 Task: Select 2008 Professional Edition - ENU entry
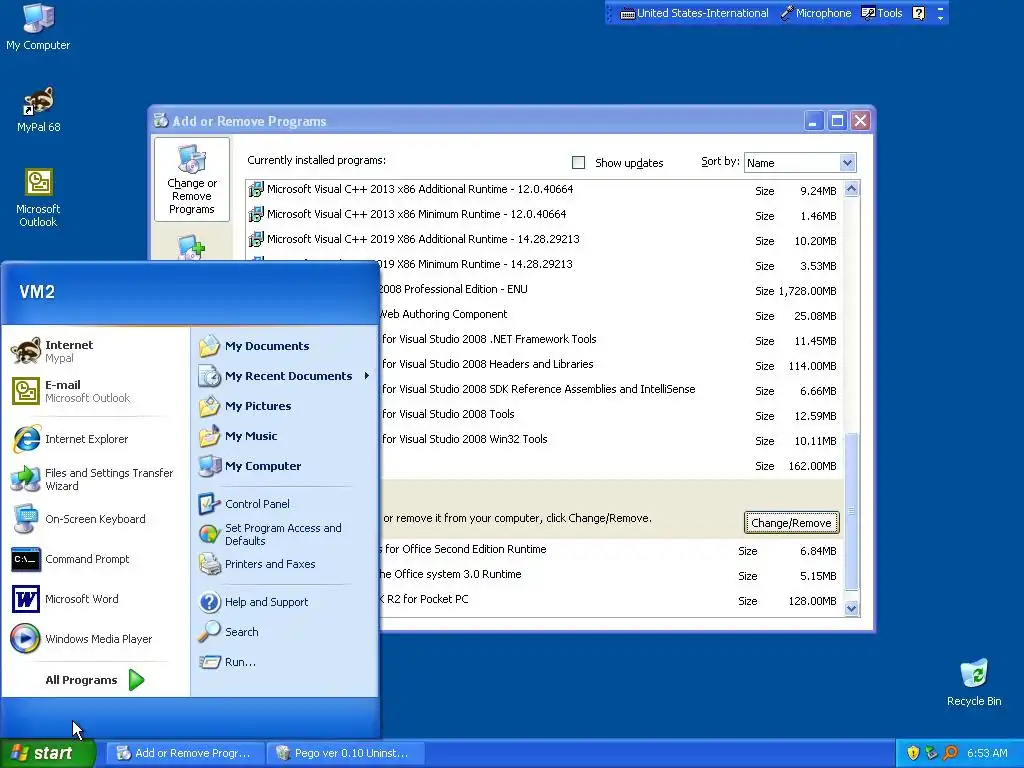[610, 290]
